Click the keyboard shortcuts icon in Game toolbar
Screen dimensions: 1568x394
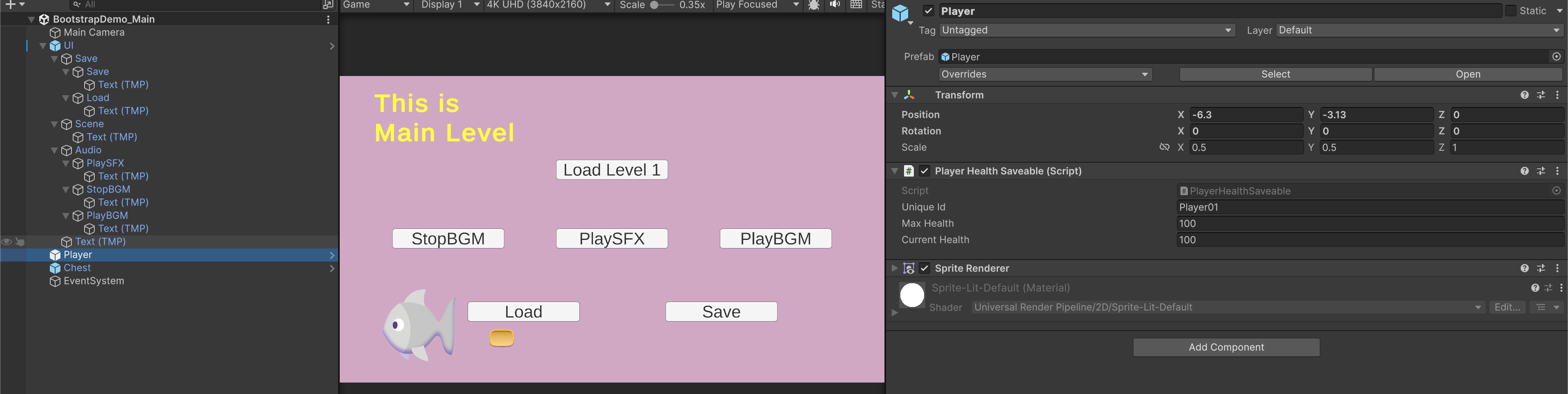pos(856,5)
